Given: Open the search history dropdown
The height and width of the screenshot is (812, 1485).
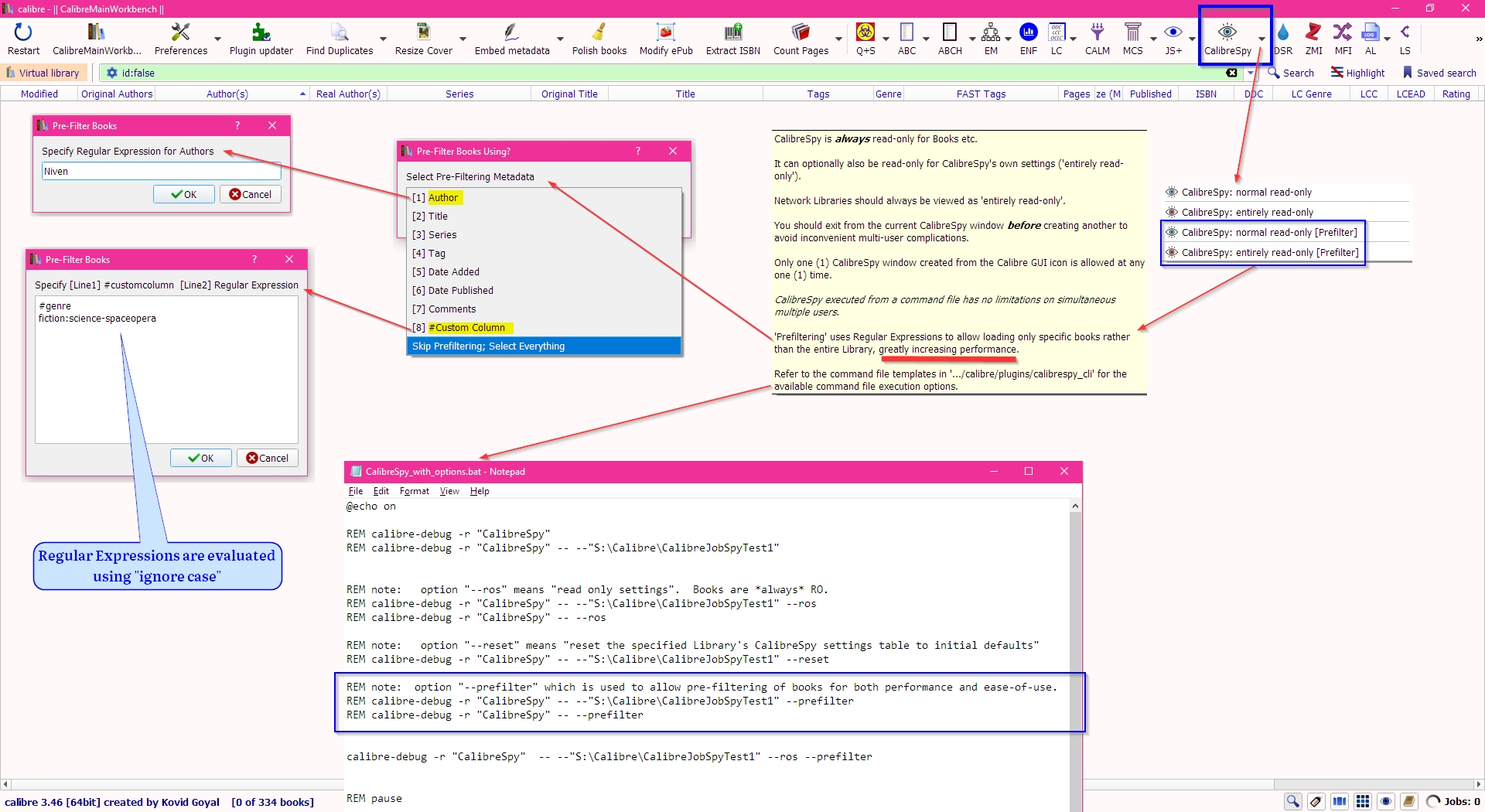Looking at the screenshot, I should click(1251, 73).
